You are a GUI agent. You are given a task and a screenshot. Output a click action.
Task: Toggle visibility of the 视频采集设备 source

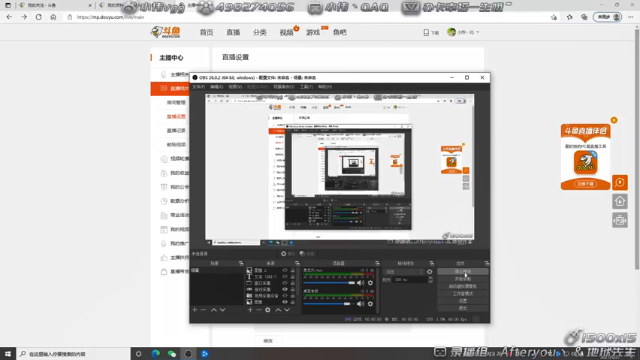(285, 296)
